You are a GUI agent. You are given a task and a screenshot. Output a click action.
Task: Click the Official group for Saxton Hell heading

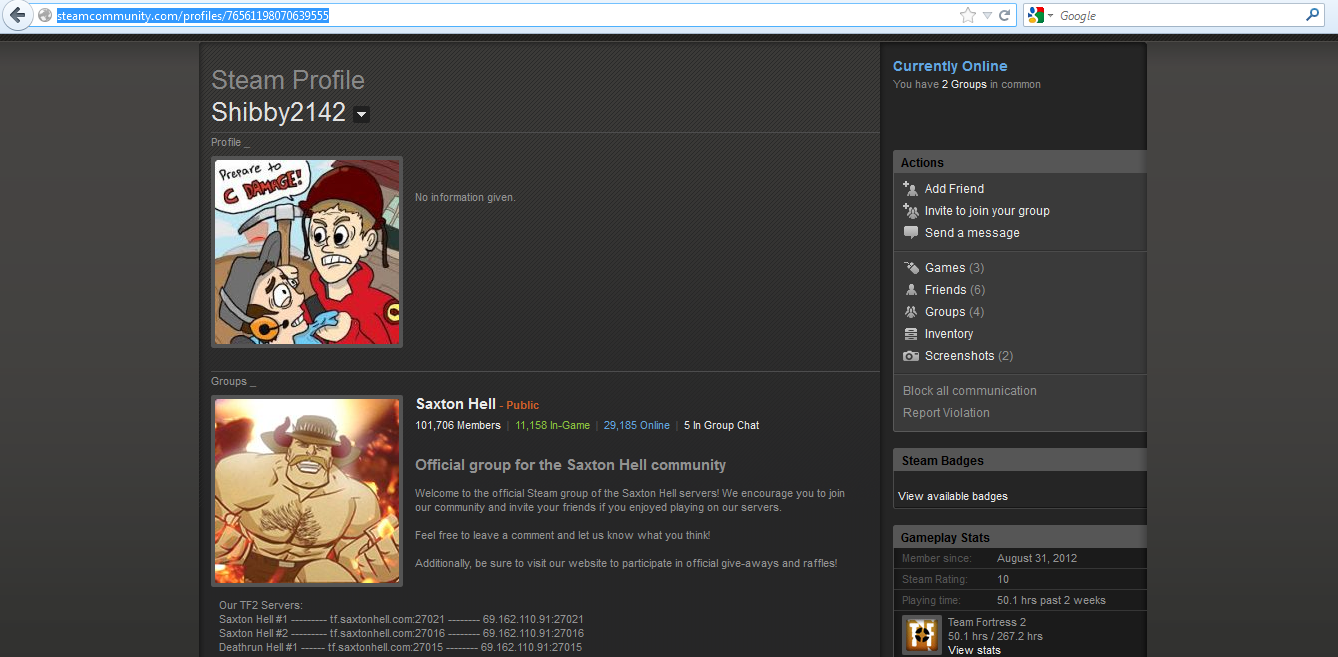pos(570,465)
